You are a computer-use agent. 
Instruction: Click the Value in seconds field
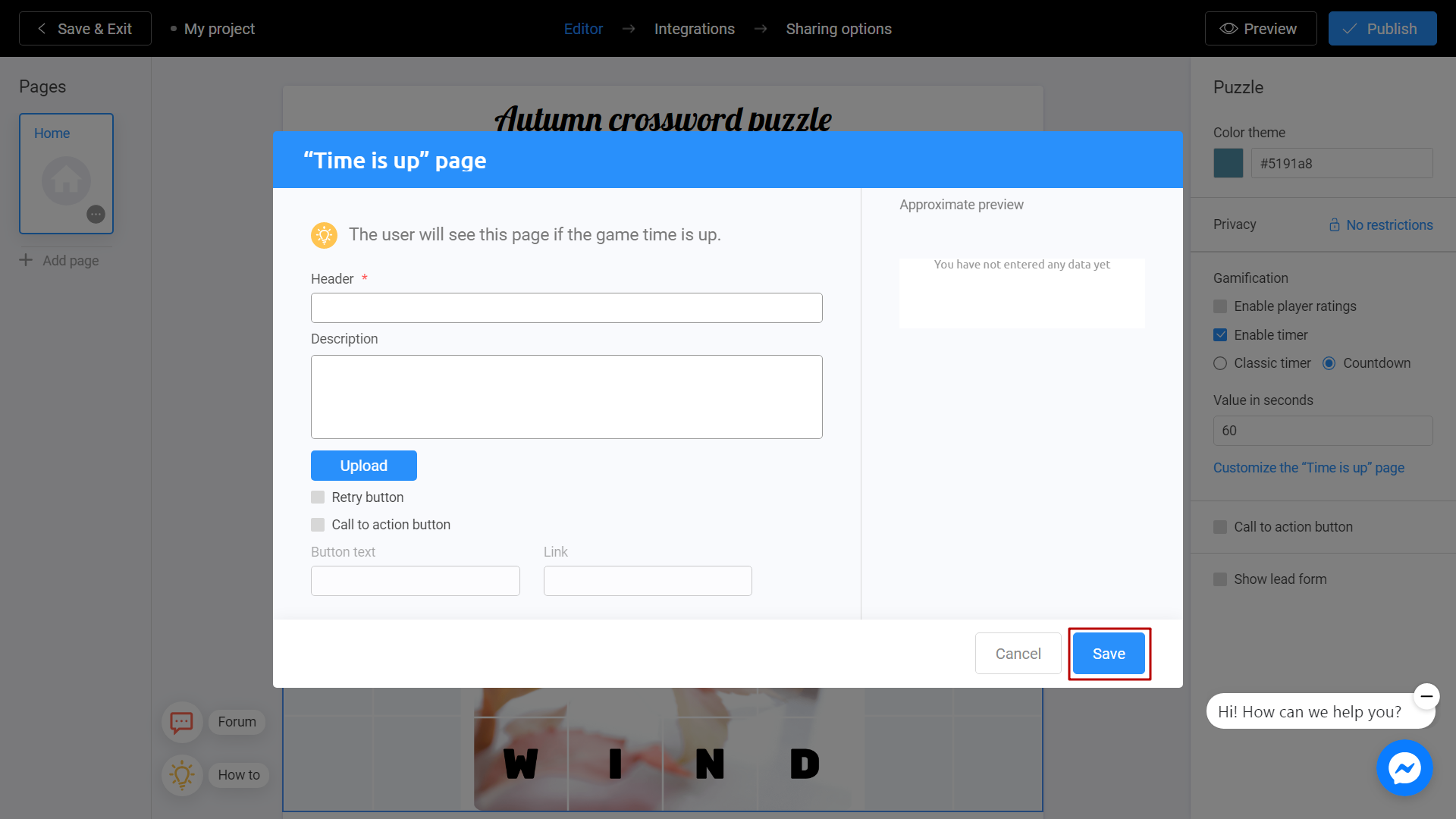[1323, 431]
